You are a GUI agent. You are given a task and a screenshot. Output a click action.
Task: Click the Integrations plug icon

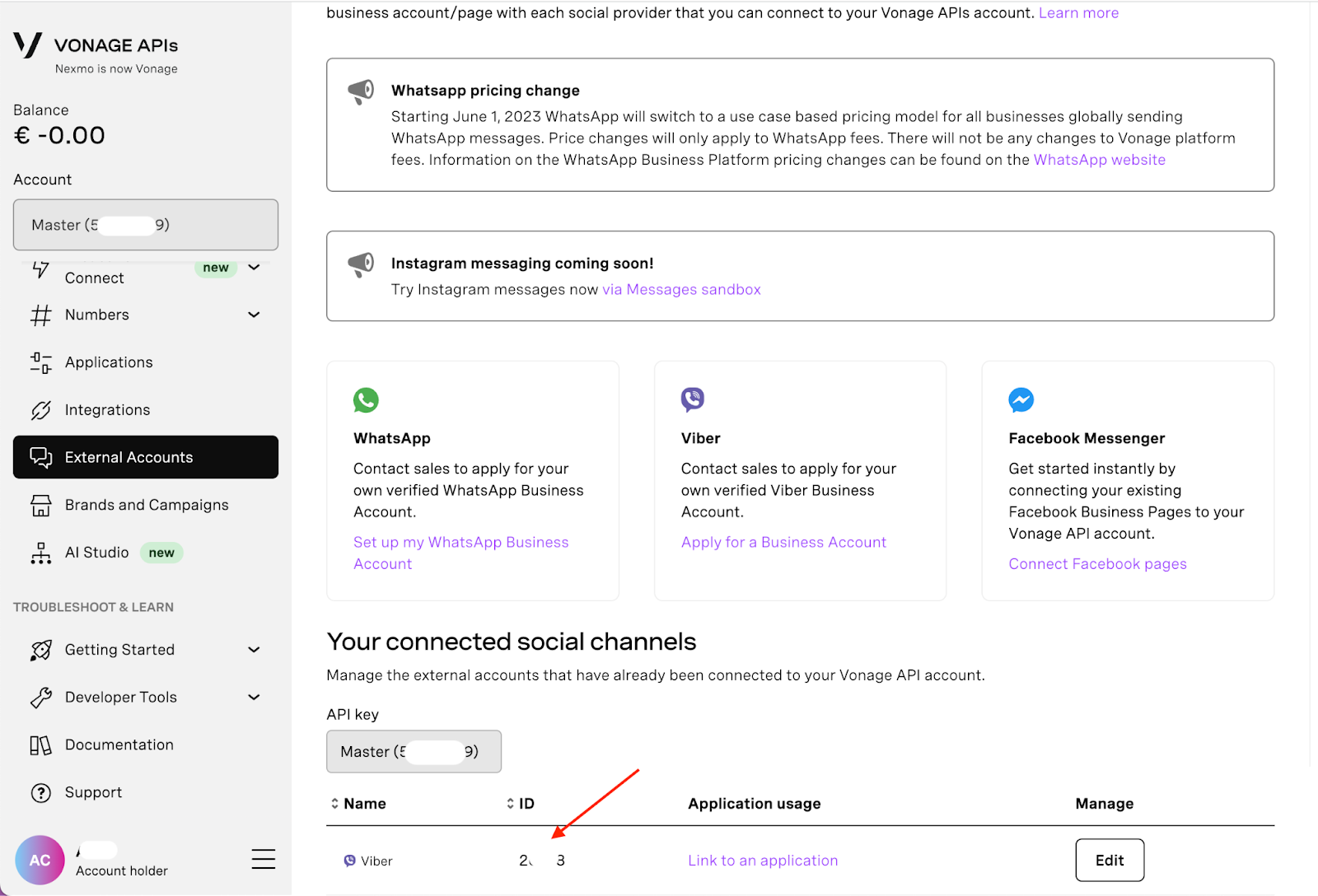(x=40, y=410)
